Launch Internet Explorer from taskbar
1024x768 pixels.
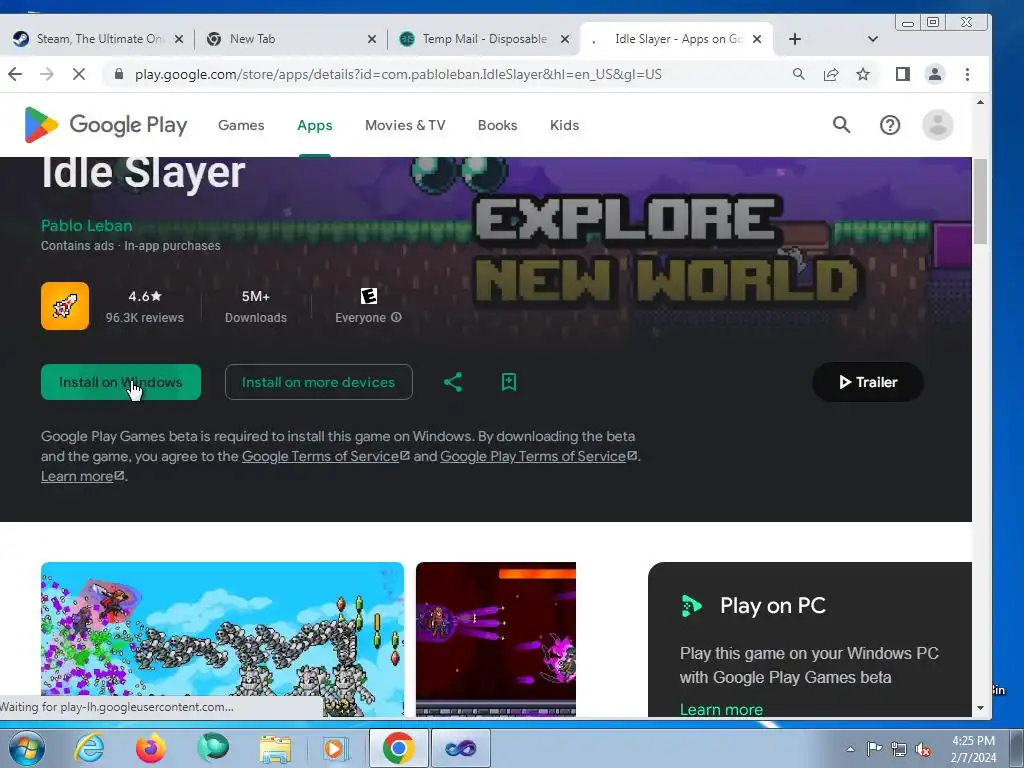pyautogui.click(x=89, y=748)
